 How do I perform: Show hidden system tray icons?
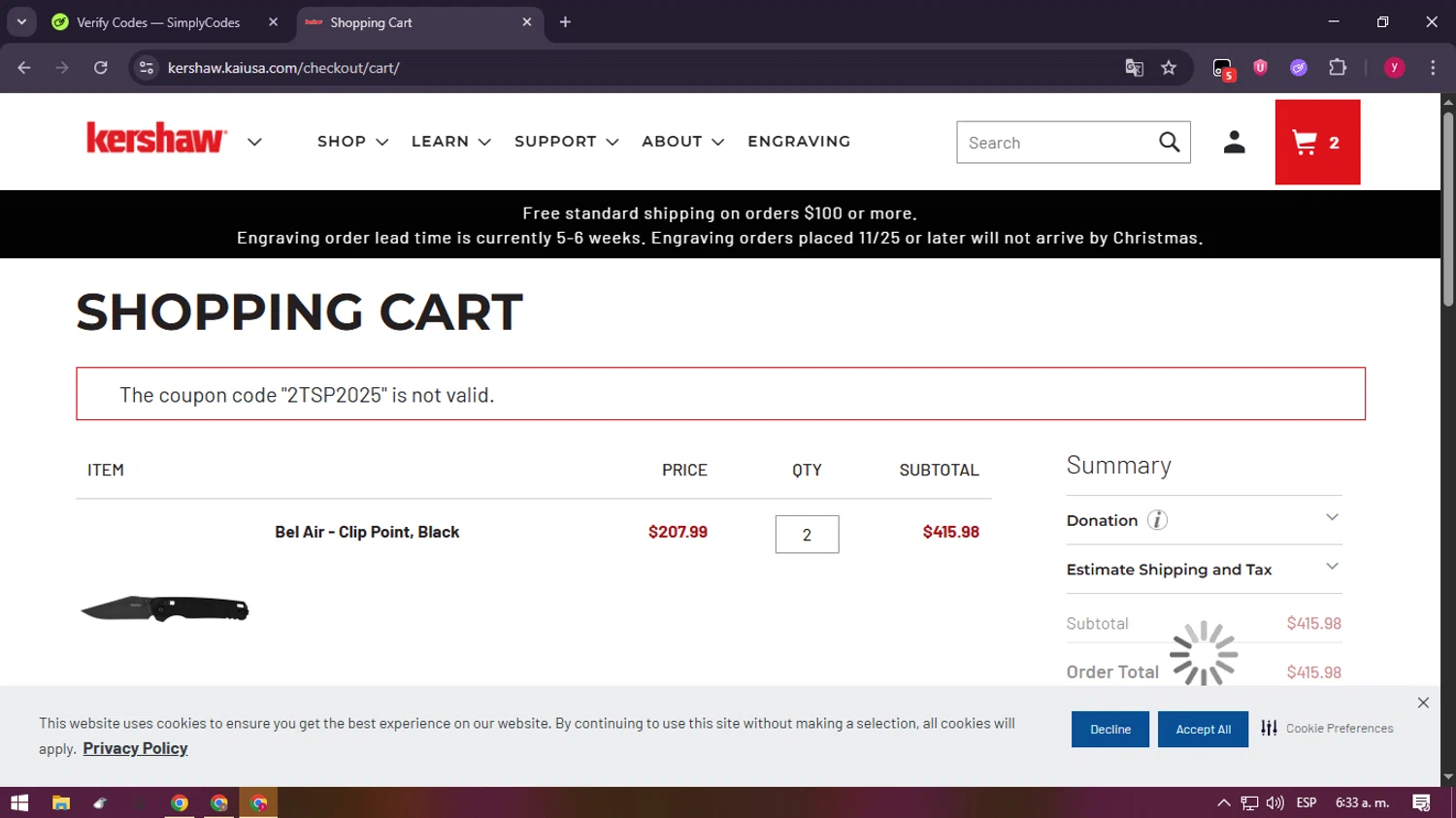click(x=1224, y=802)
